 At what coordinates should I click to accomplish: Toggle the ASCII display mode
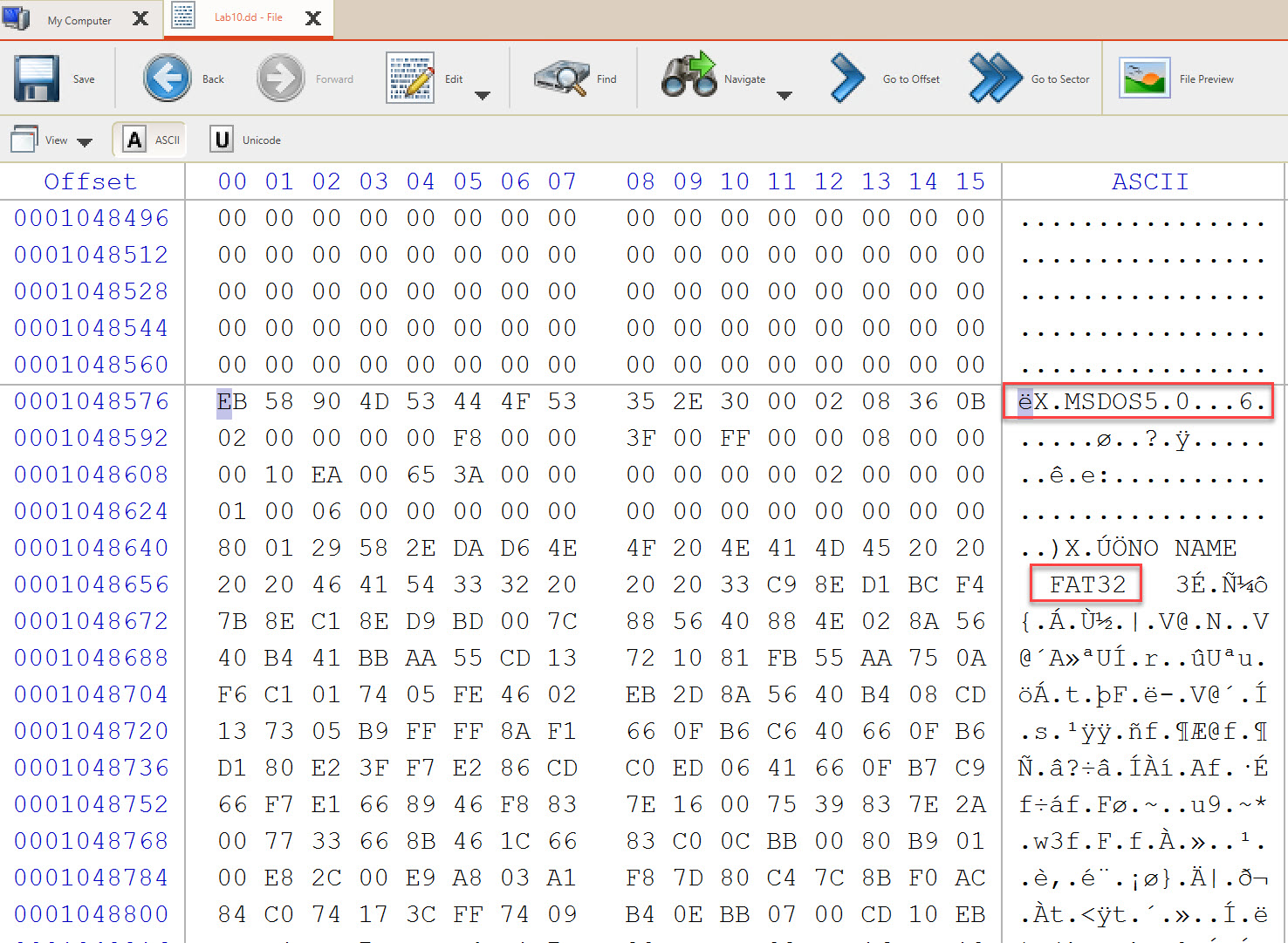(x=149, y=139)
